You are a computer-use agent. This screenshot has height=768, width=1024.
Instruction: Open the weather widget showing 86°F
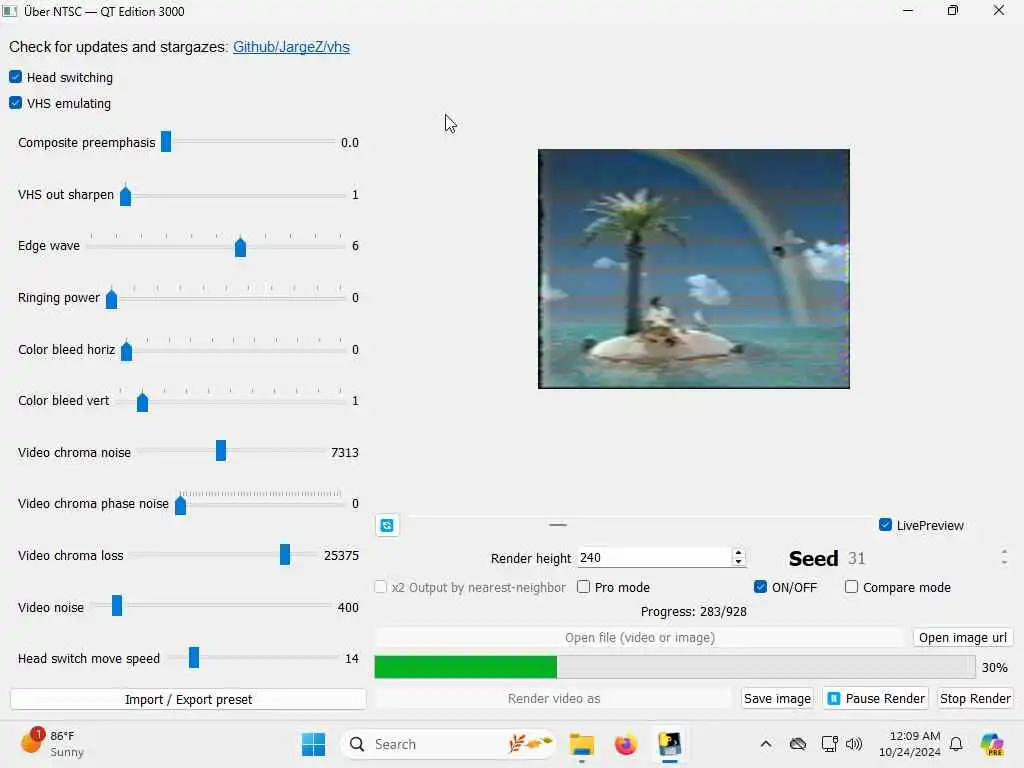52,744
